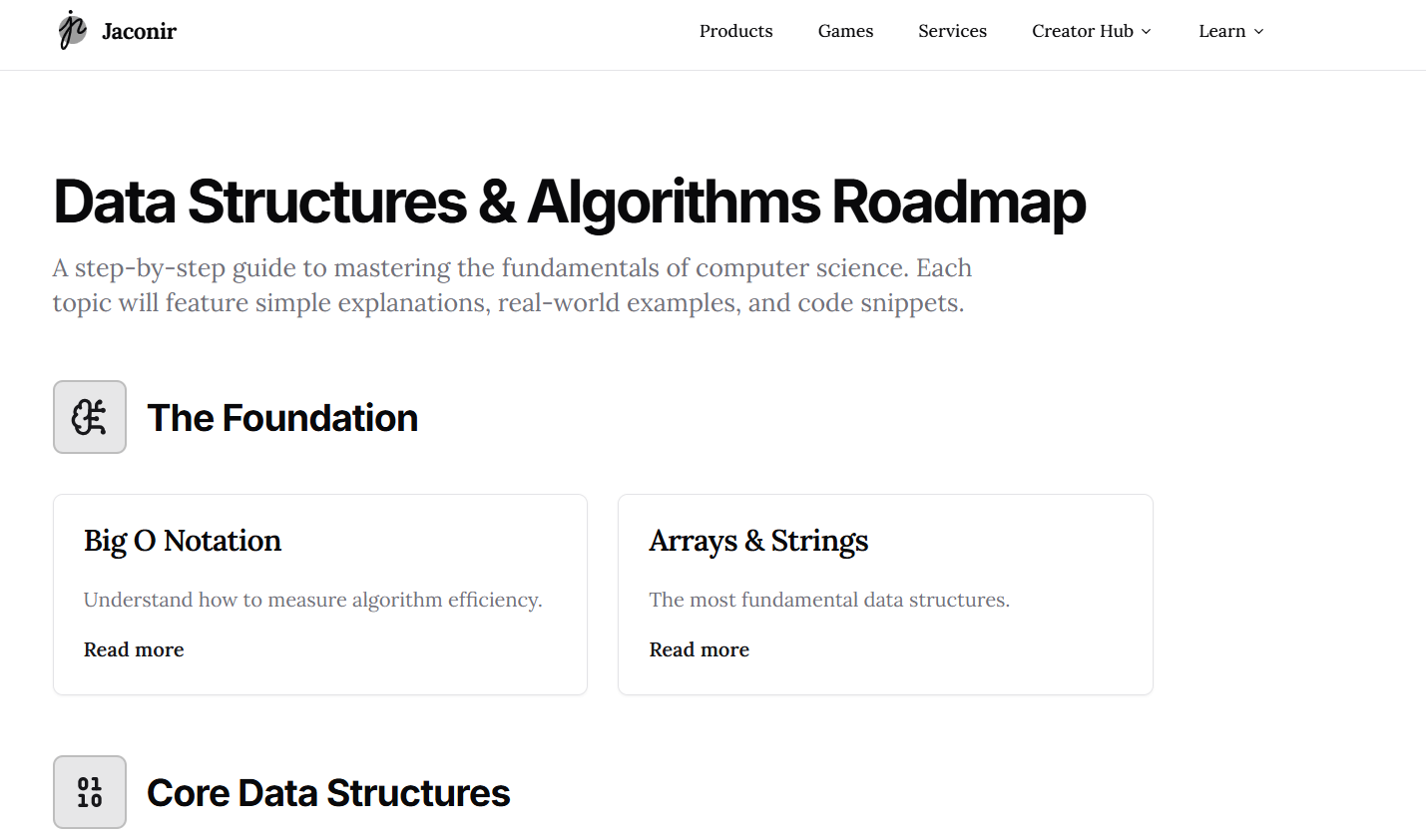The height and width of the screenshot is (840, 1426).
Task: Click the Data Structures & Algorithms Roadmap title
Action: [x=569, y=203]
